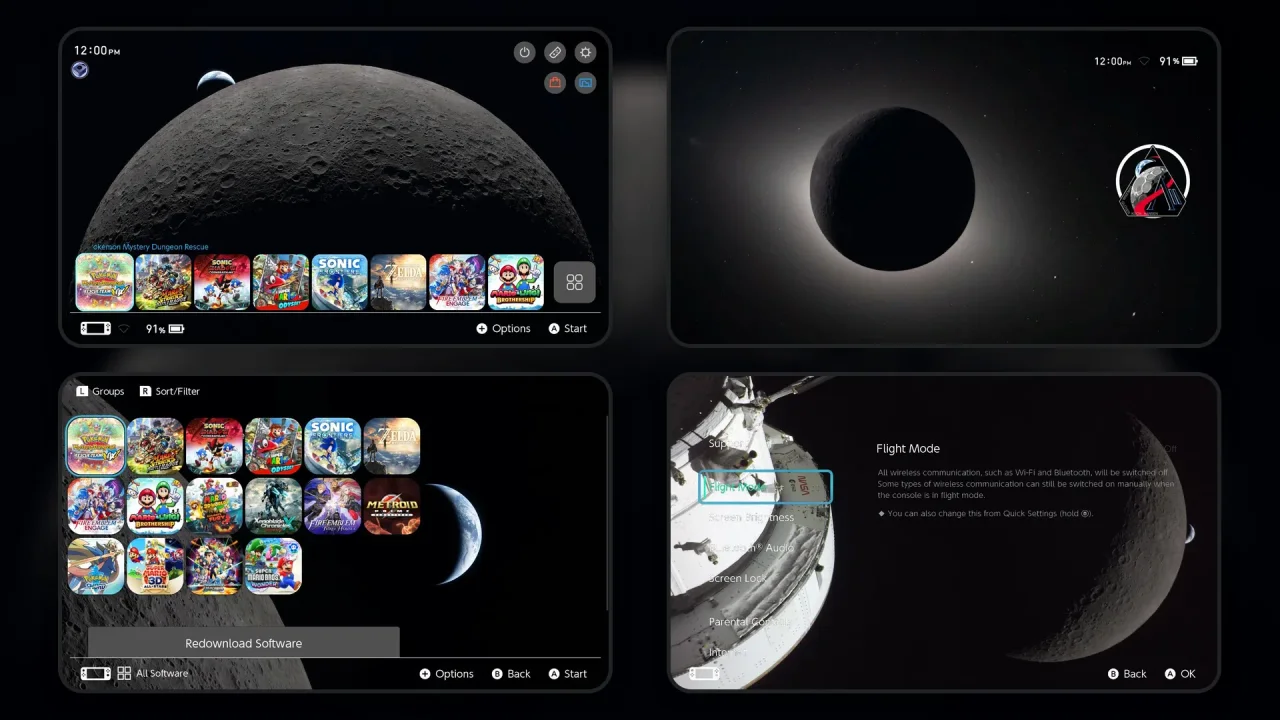This screenshot has height=720, width=1280.
Task: Select Sonic Frontiers in the software grid
Action: tap(333, 446)
